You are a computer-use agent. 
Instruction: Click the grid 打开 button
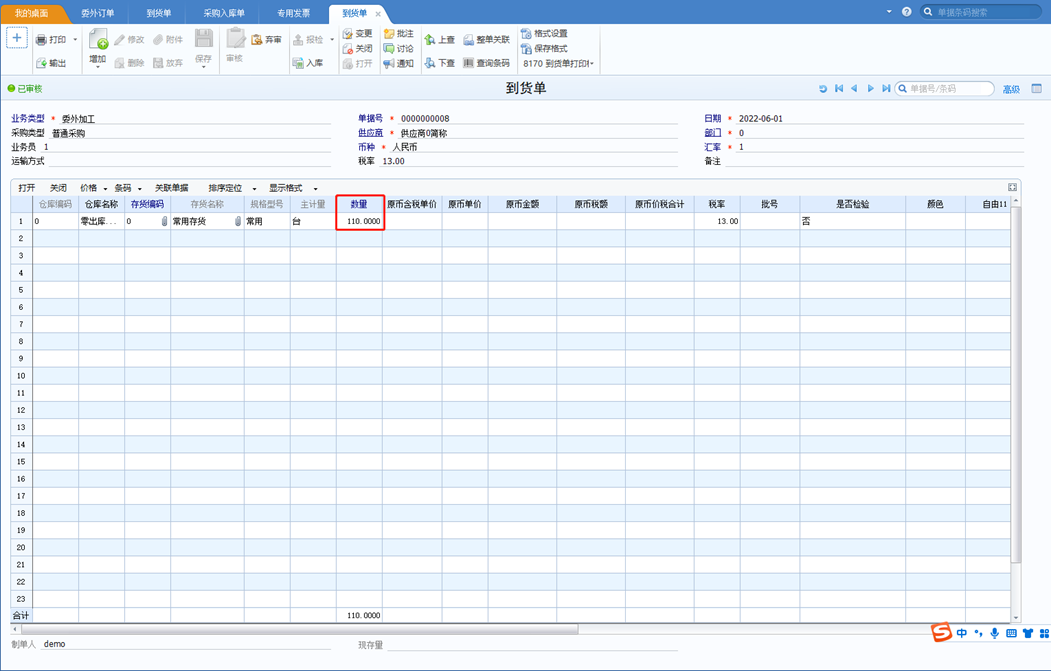pos(27,188)
